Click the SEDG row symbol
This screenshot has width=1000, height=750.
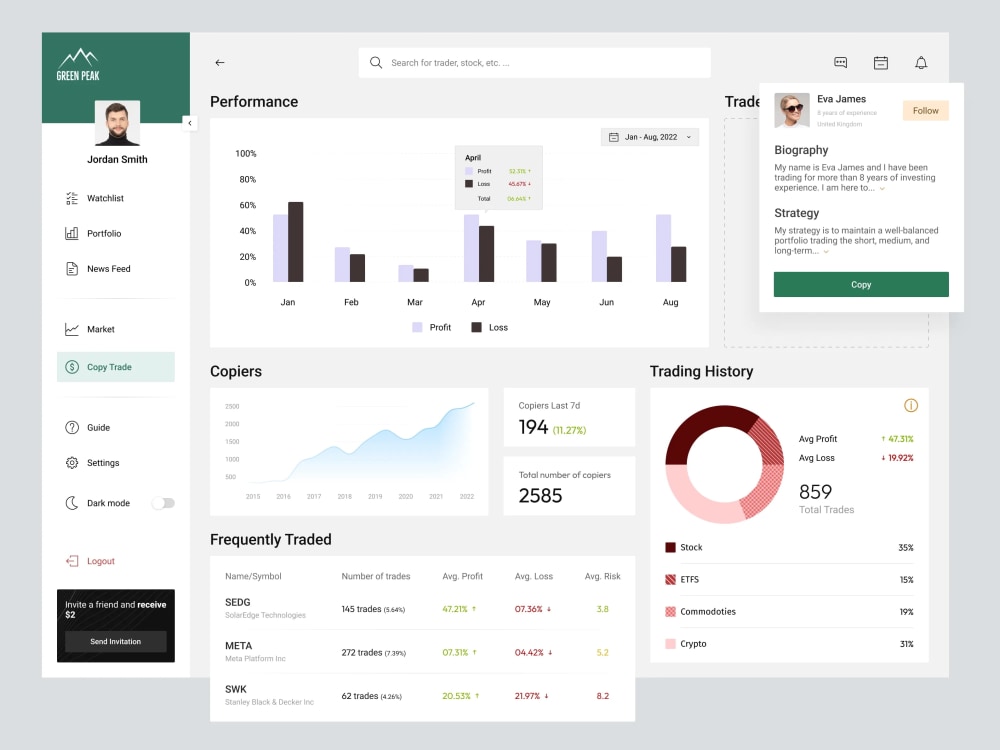pyautogui.click(x=237, y=602)
